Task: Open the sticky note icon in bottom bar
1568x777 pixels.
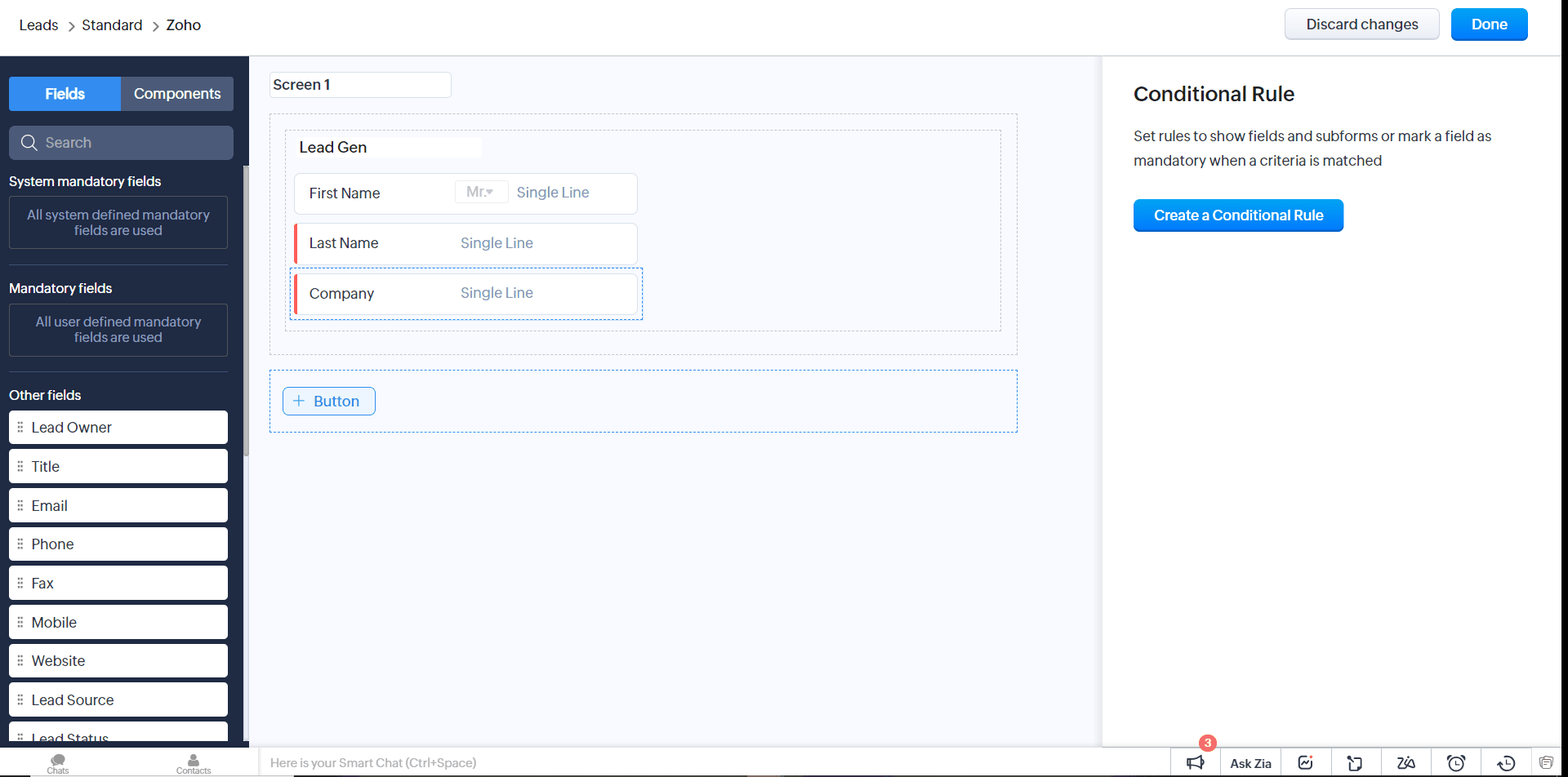Action: [x=1355, y=762]
